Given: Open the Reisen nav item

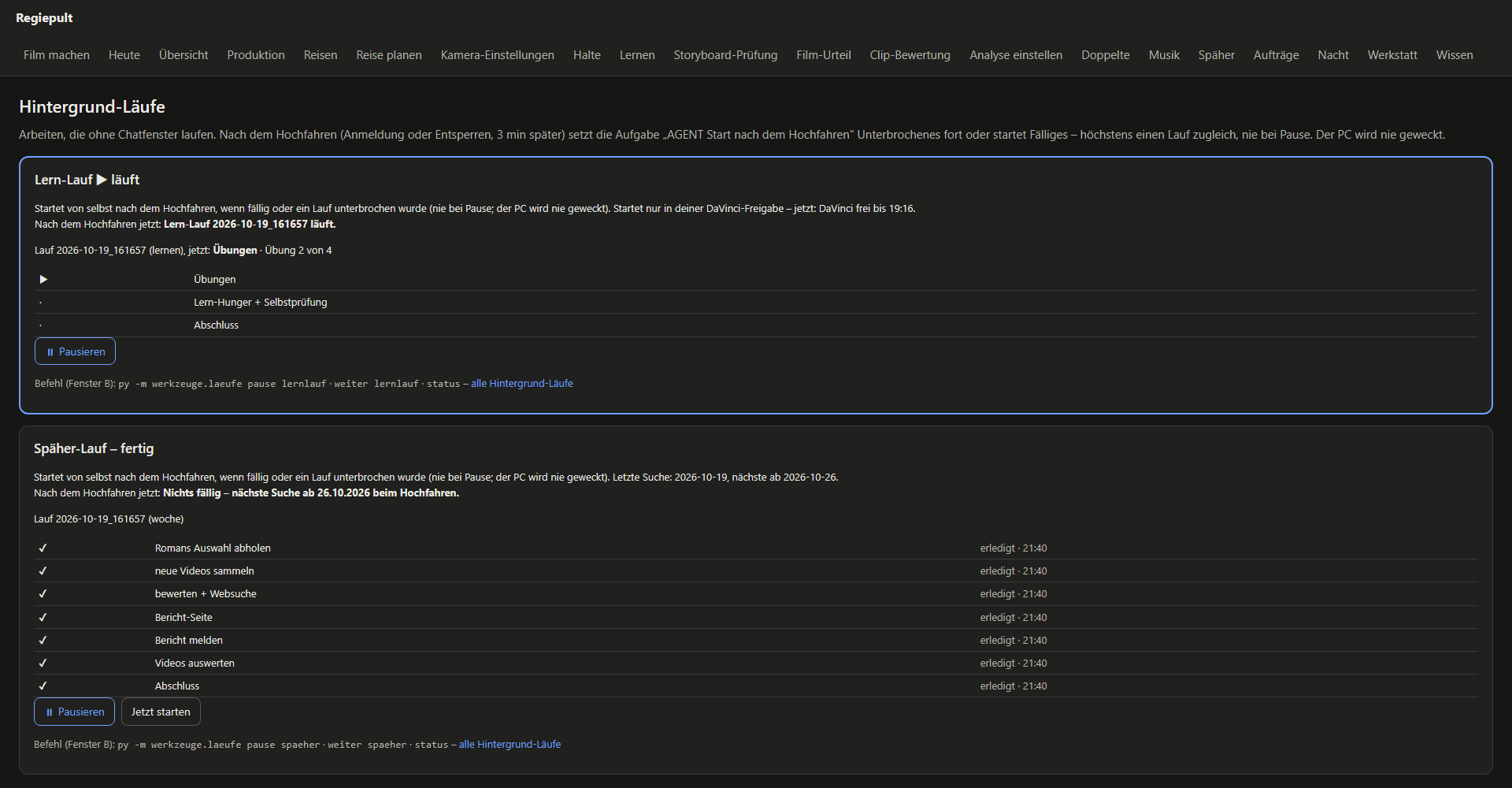Looking at the screenshot, I should pos(321,55).
